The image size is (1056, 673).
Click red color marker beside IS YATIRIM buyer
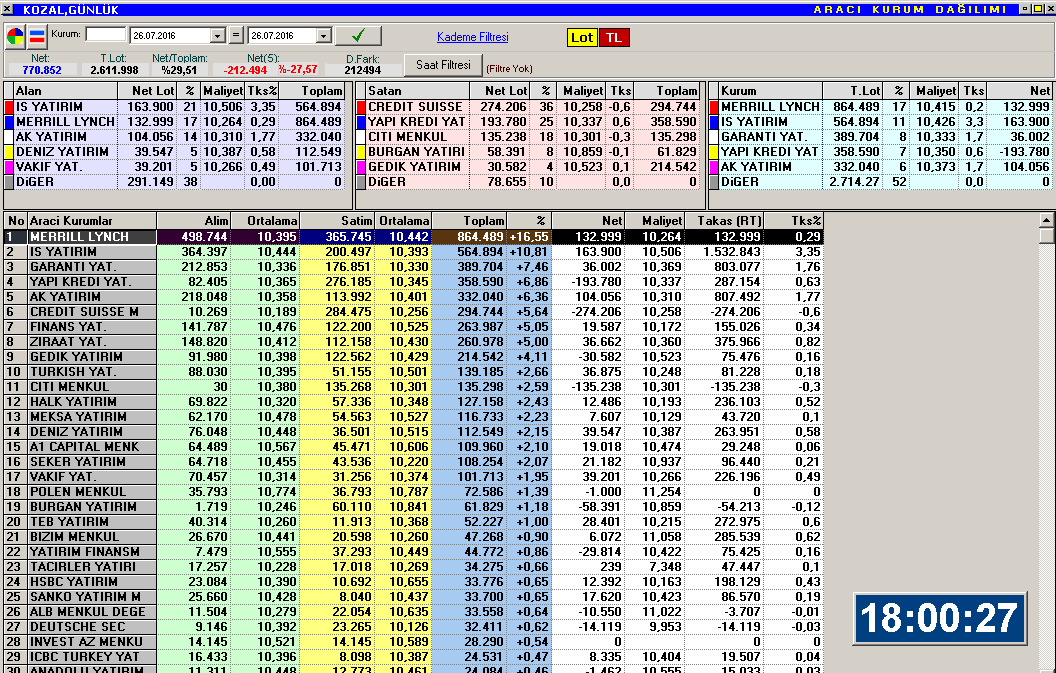(9, 106)
